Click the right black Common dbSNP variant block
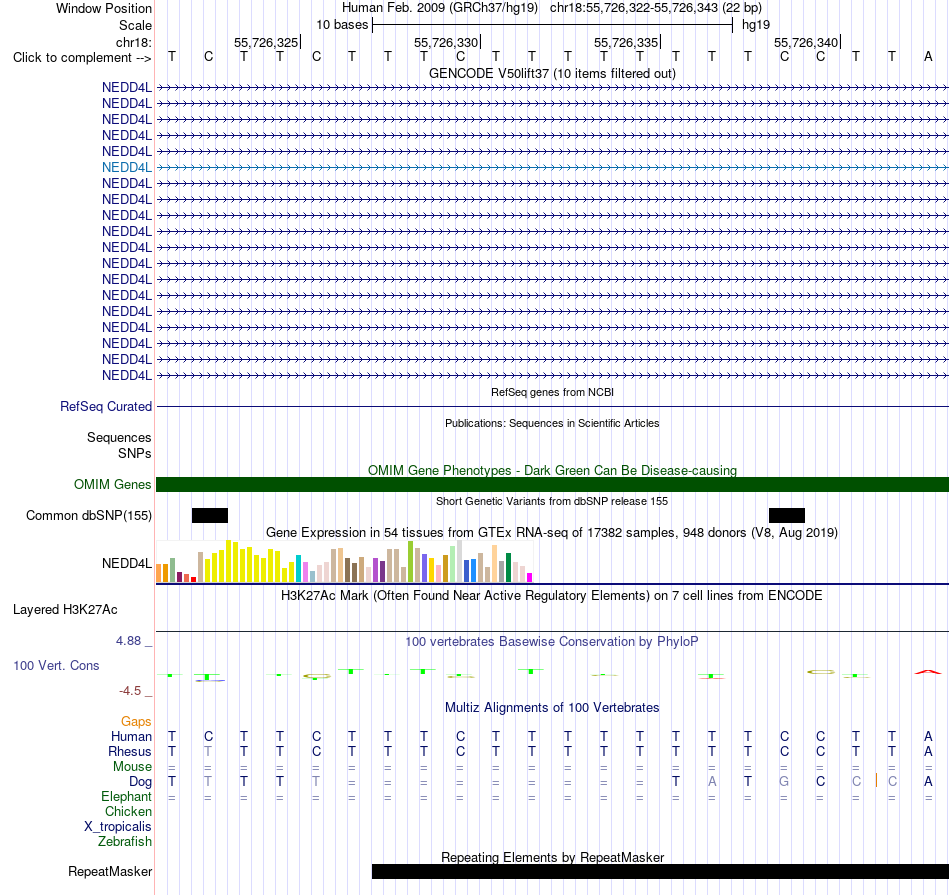950x895 pixels. 786,516
